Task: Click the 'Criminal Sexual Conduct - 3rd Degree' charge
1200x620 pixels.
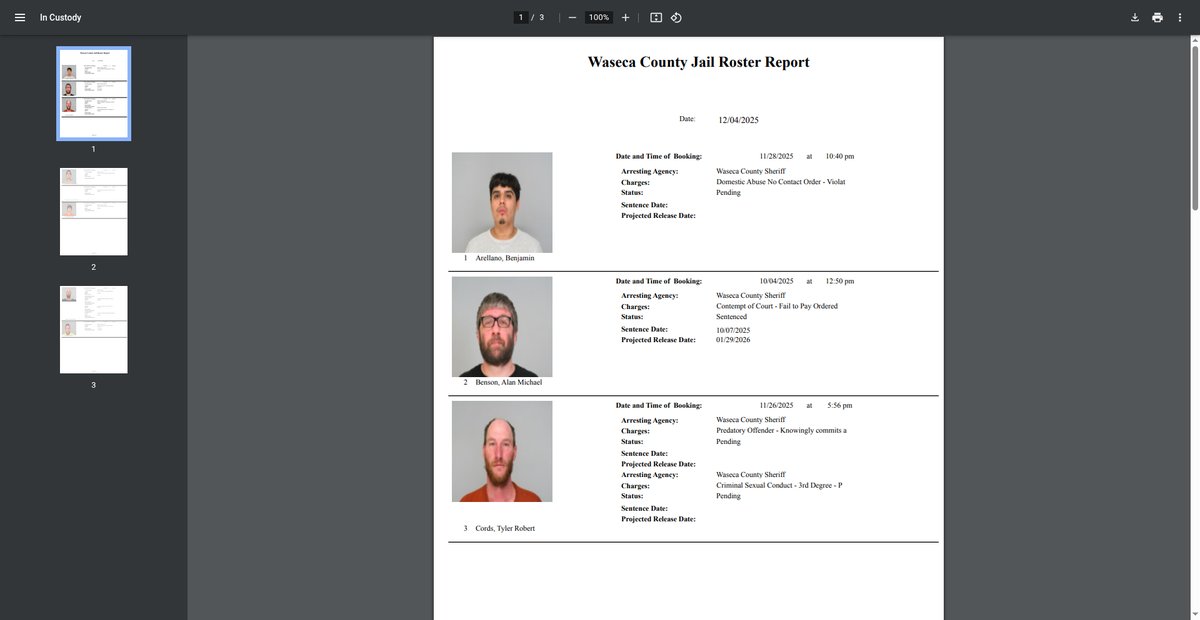Action: [779, 486]
